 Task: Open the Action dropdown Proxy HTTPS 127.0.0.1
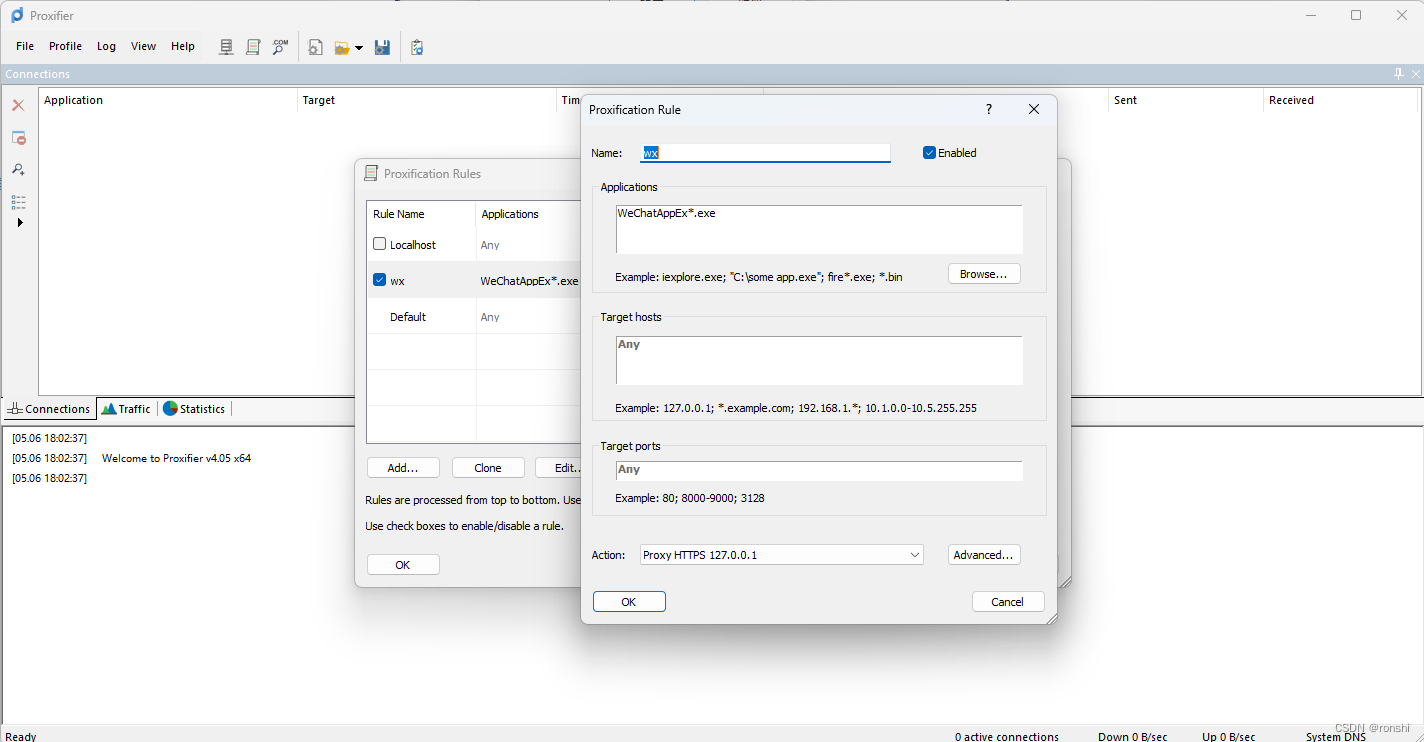(781, 555)
